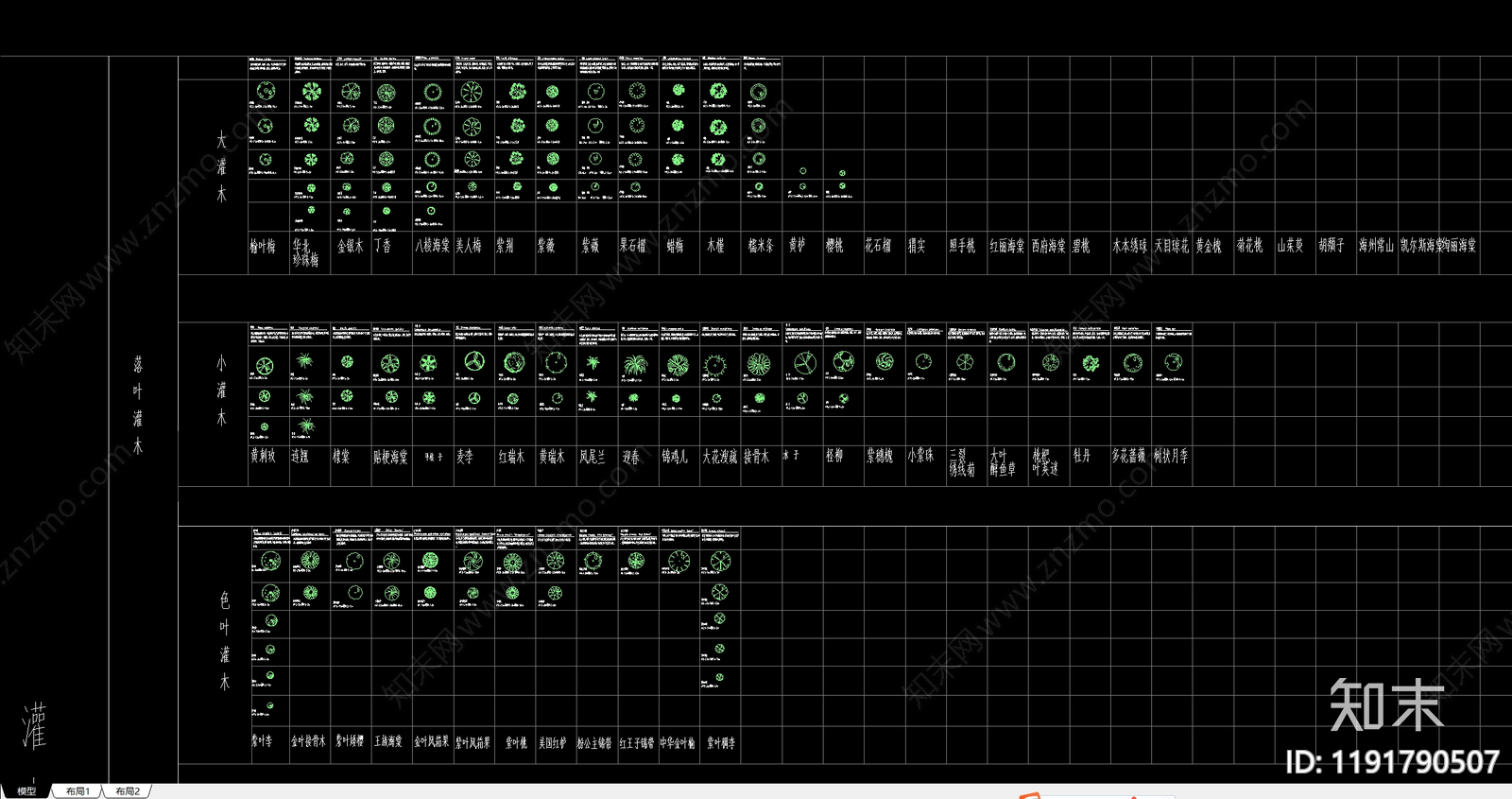Click the 花石榴 label
The width and height of the screenshot is (1512, 799).
pyautogui.click(x=878, y=246)
